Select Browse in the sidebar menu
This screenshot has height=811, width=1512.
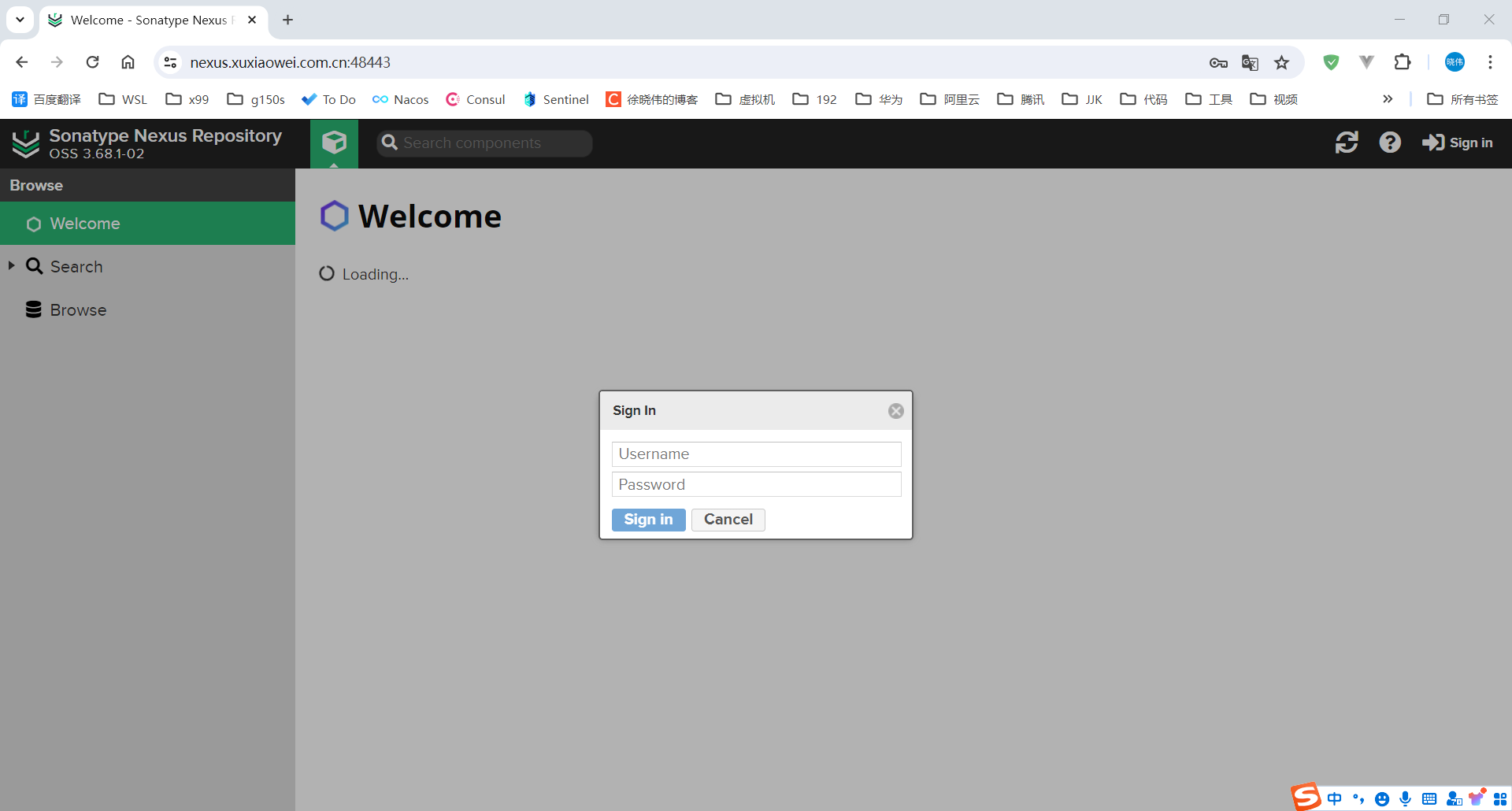(78, 310)
